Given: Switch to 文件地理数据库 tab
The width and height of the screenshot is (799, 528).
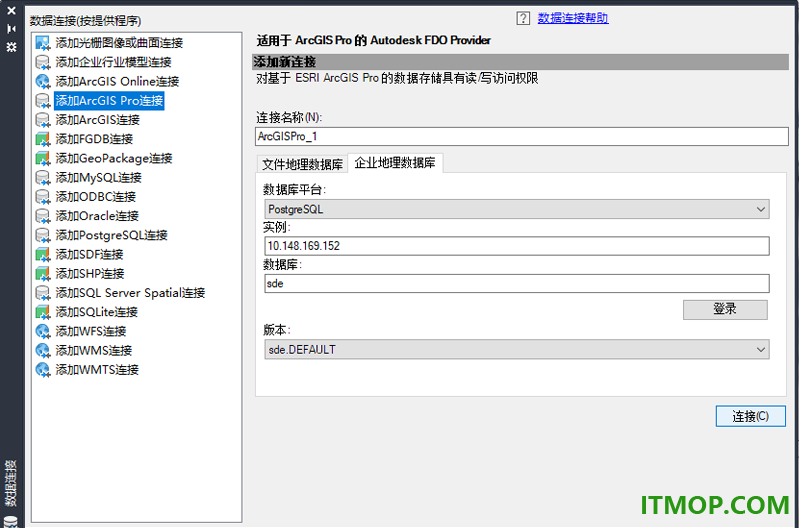Looking at the screenshot, I should [302, 164].
